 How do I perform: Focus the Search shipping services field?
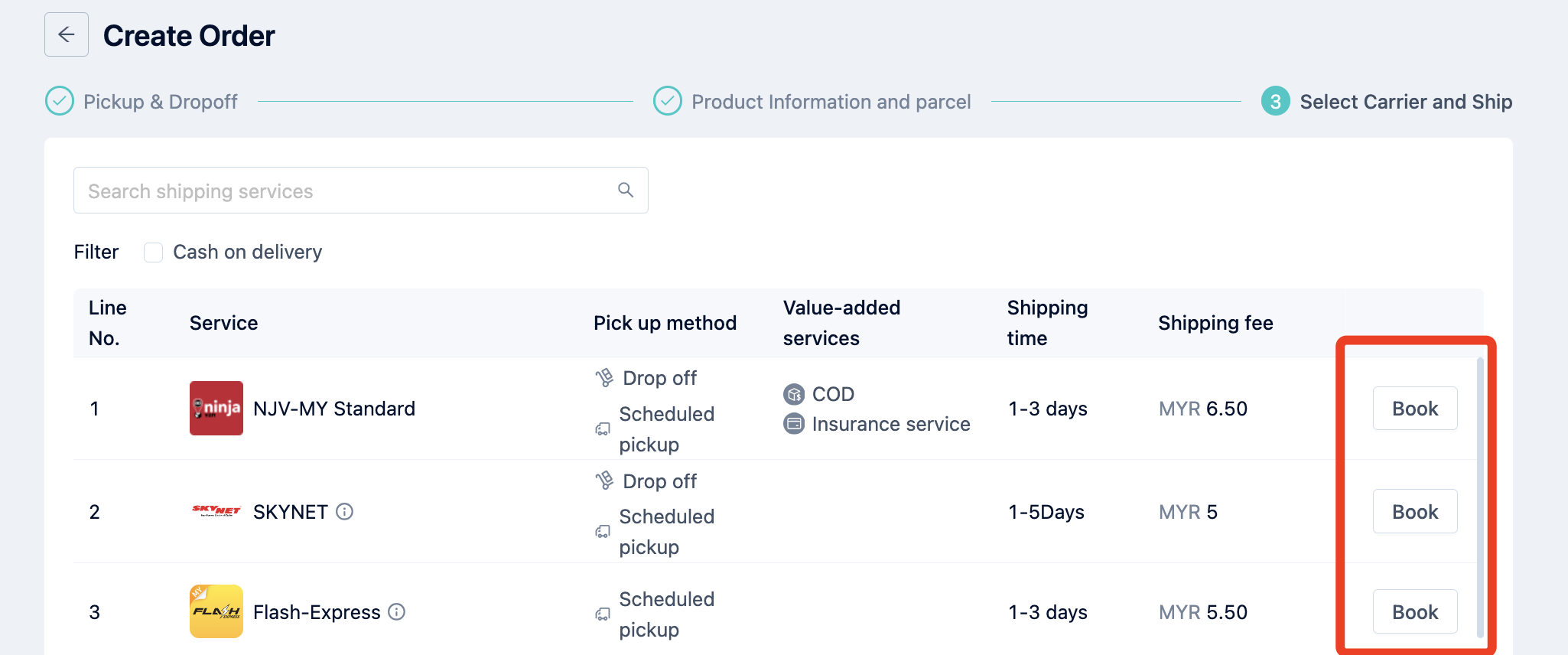(x=361, y=191)
